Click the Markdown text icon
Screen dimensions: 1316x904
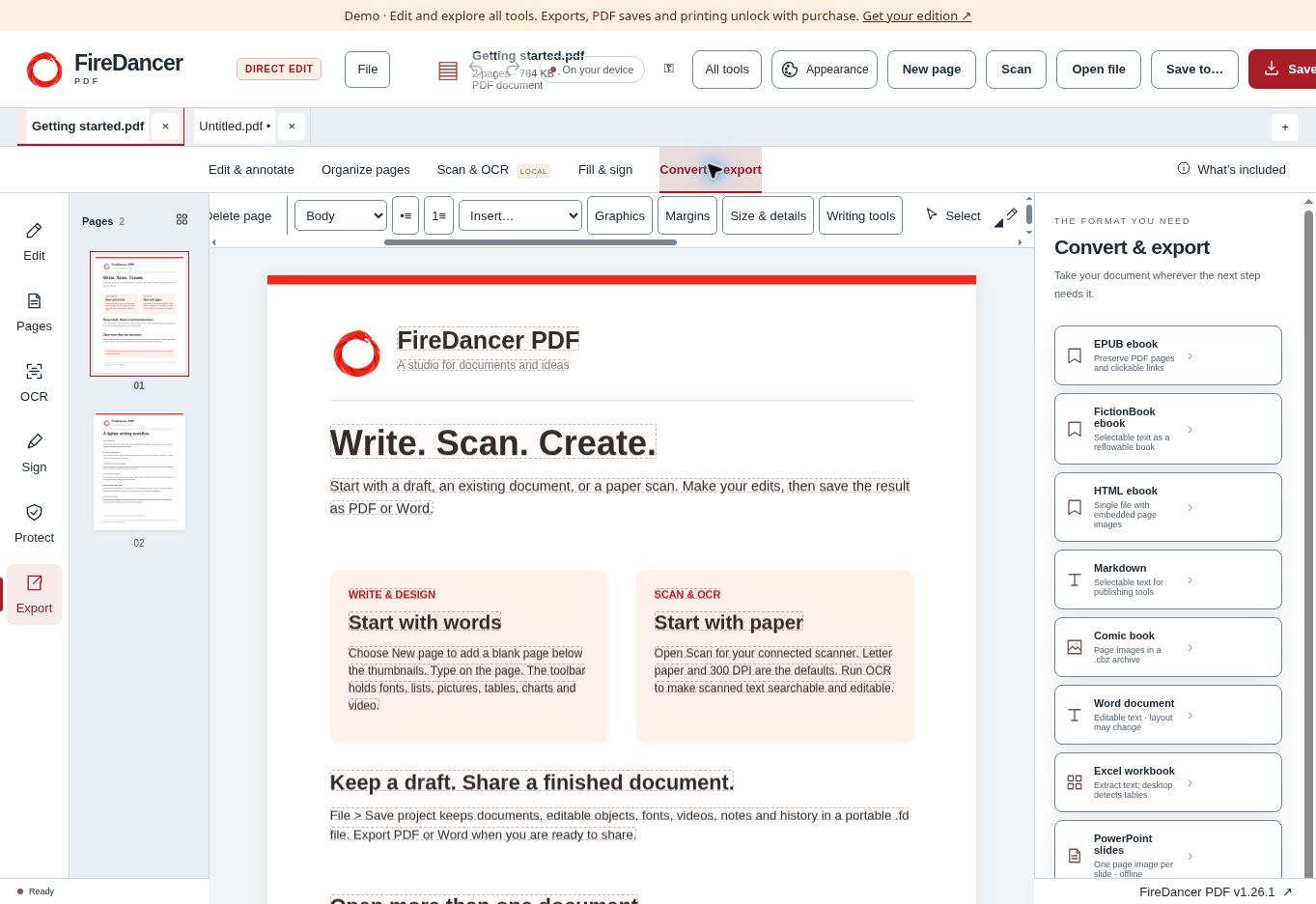pyautogui.click(x=1075, y=579)
